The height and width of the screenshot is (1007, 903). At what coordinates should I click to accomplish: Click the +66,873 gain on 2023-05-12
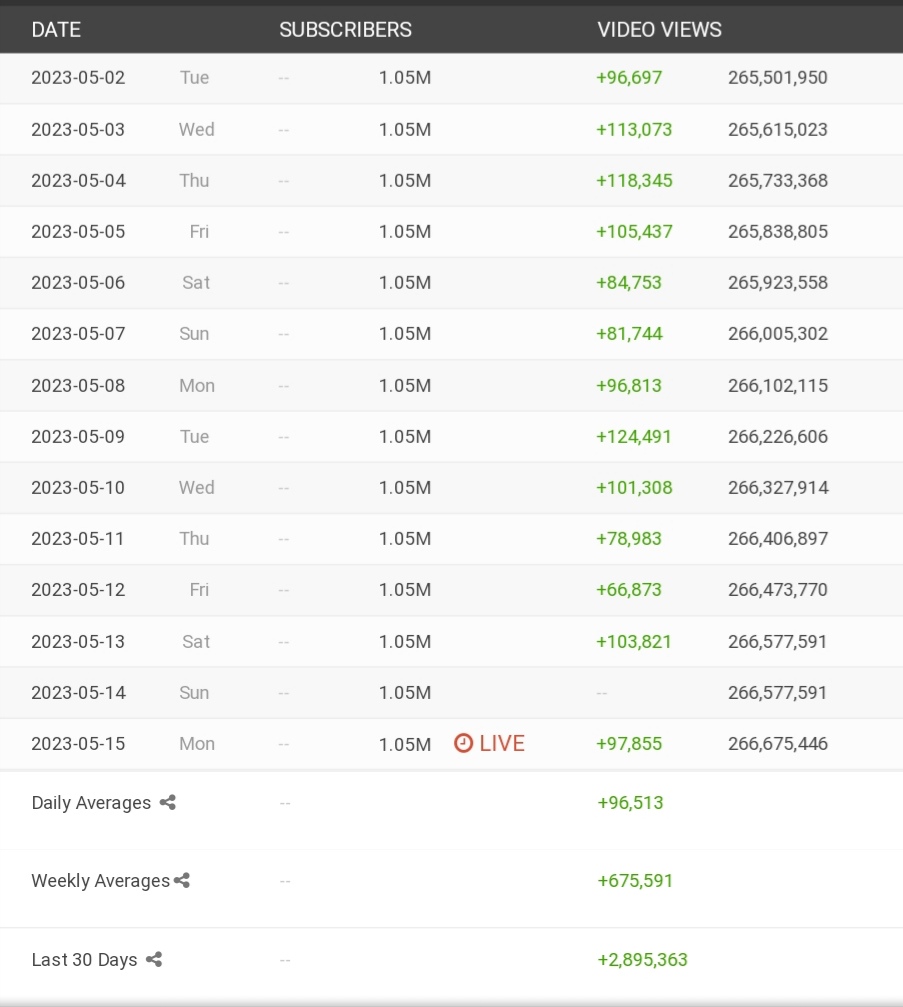click(629, 590)
